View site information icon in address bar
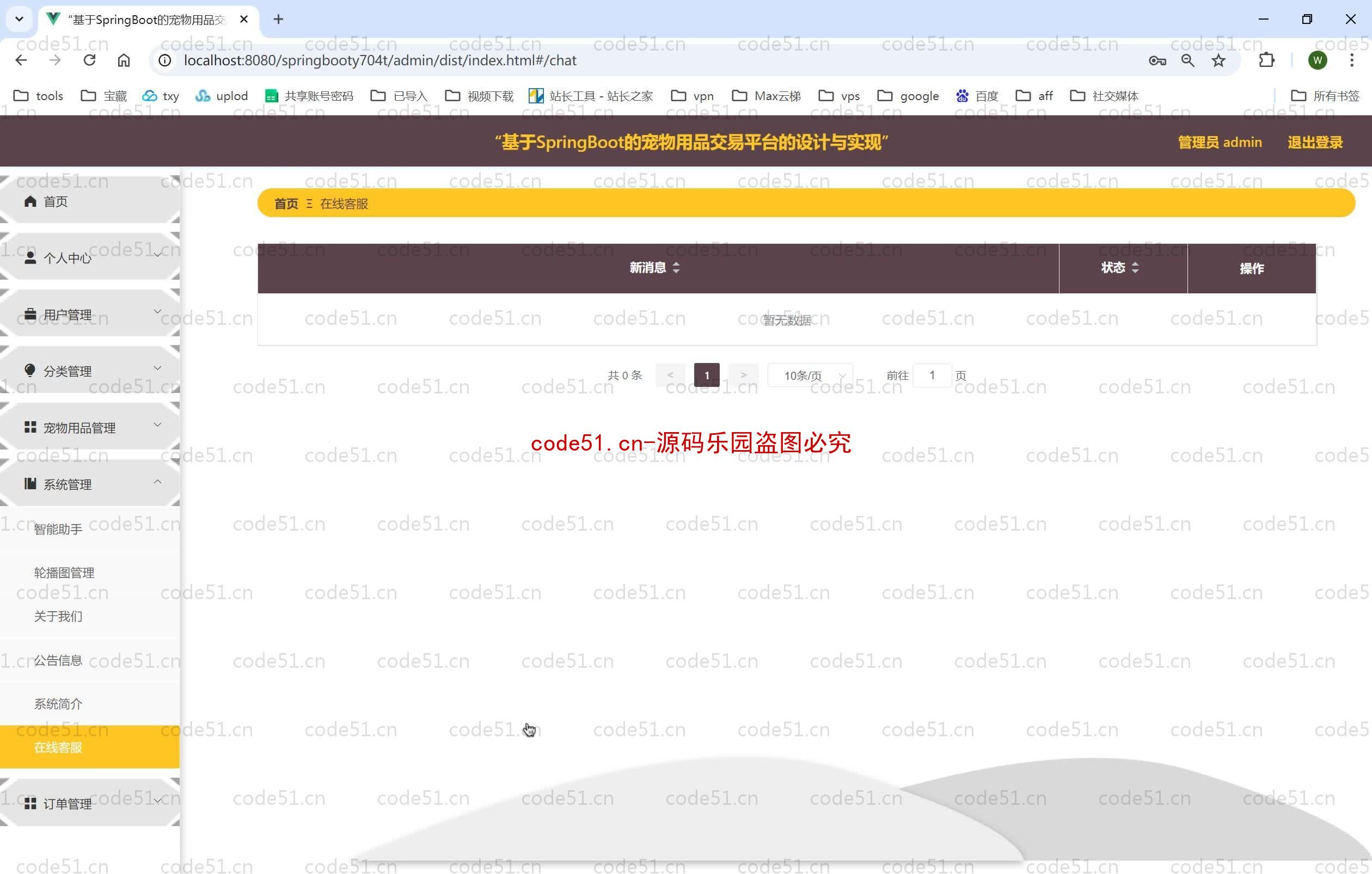This screenshot has width=1372, height=874. (x=164, y=60)
